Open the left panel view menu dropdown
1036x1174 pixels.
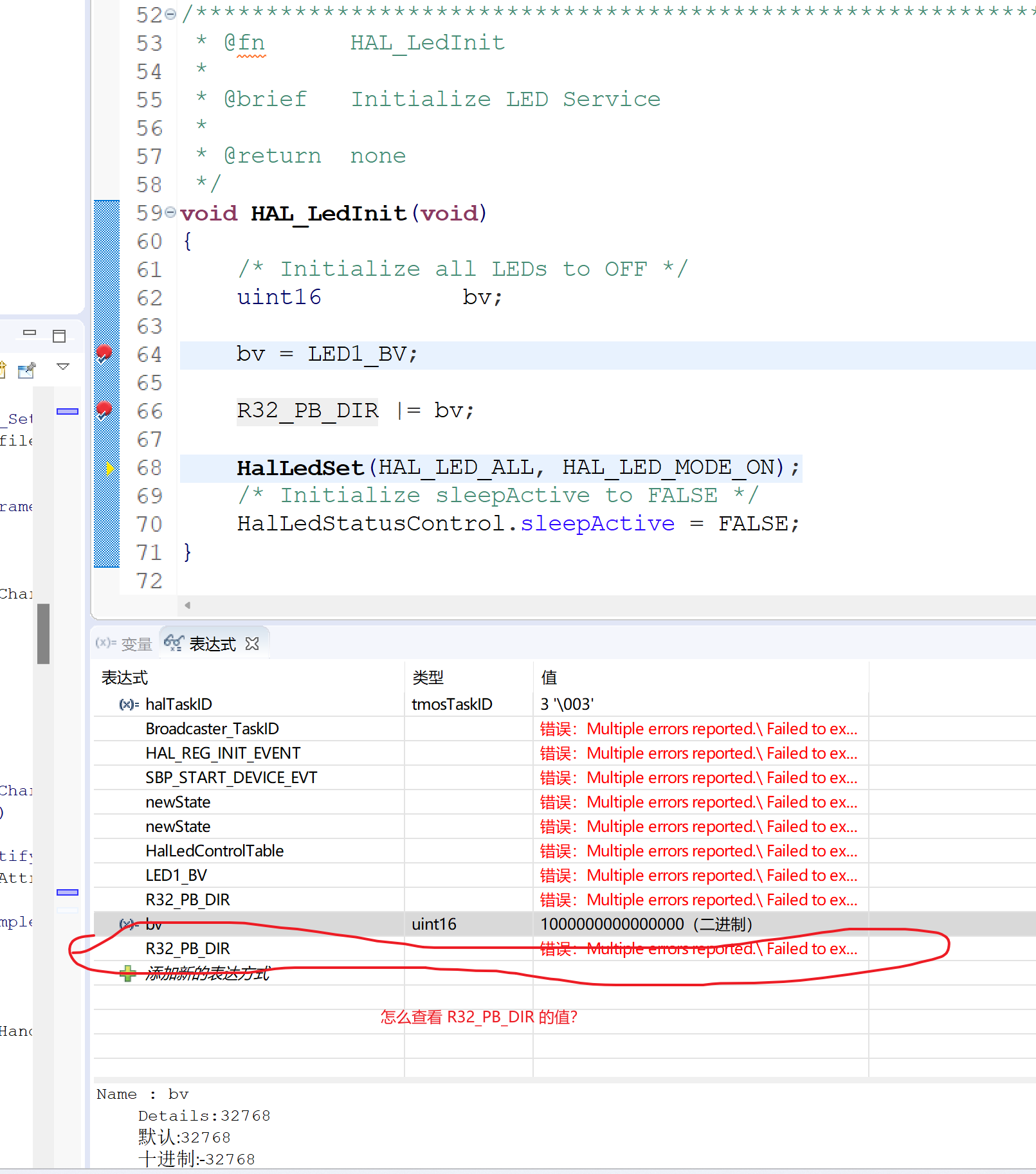pos(62,366)
